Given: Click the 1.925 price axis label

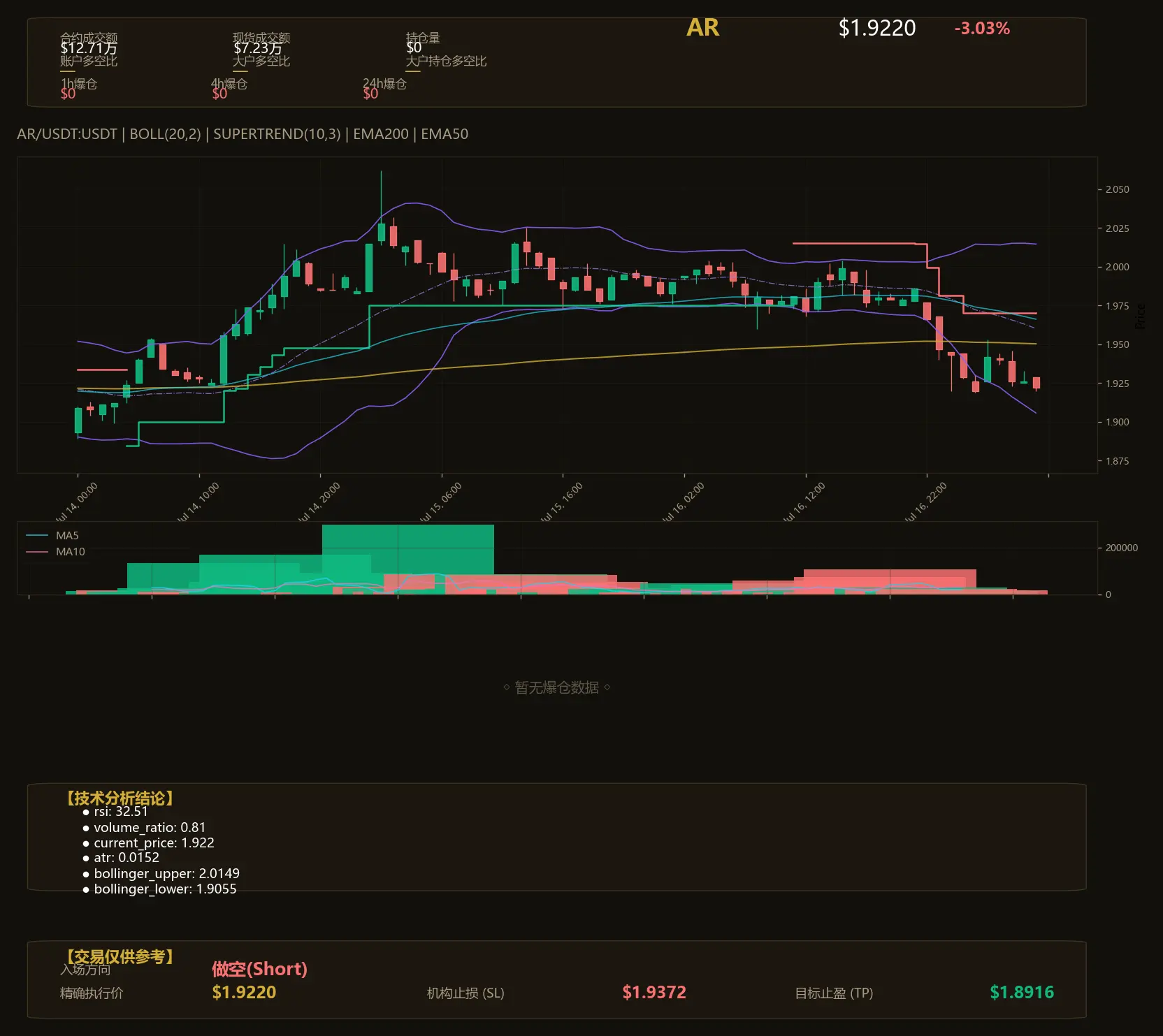Looking at the screenshot, I should click(1117, 384).
